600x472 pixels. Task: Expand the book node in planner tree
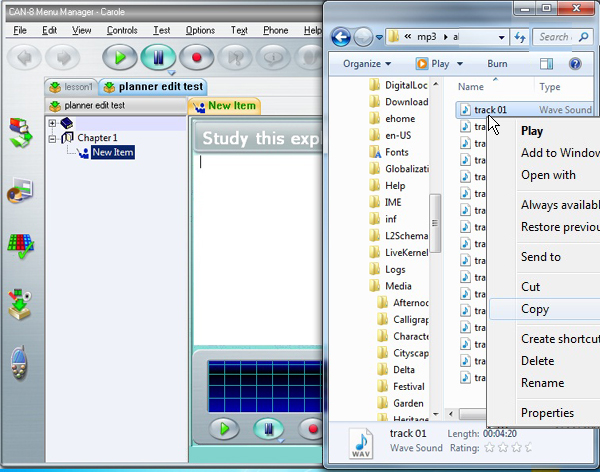[x=53, y=123]
